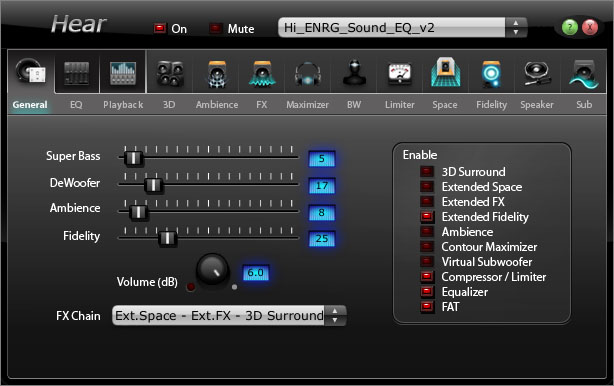Viewport: 614px width, 386px height.
Task: Switch to the Ambience tab label
Action: [217, 105]
